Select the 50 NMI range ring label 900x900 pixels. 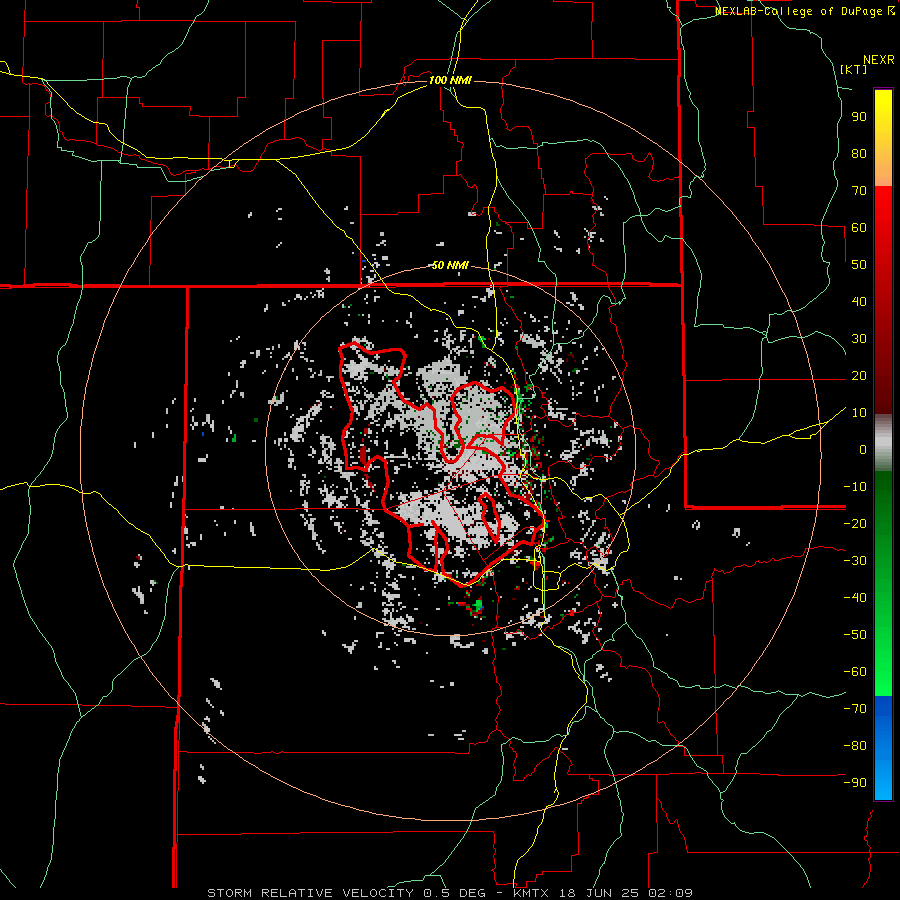coord(450,265)
